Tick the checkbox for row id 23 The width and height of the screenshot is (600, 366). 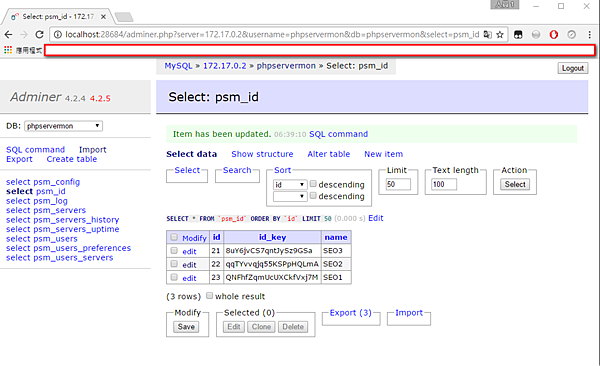[x=174, y=277]
